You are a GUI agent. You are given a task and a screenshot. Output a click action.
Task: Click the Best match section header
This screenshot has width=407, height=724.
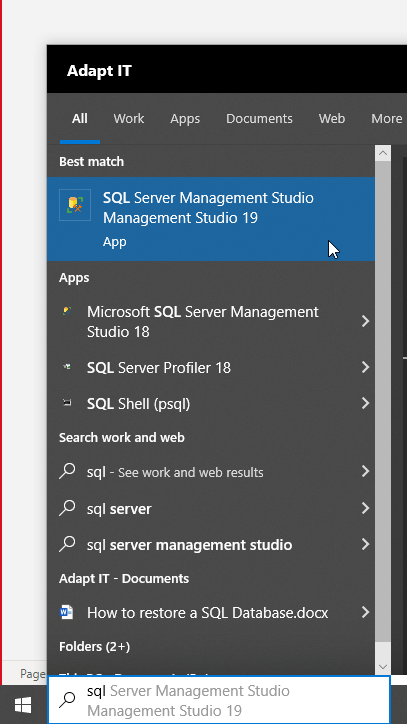(91, 162)
